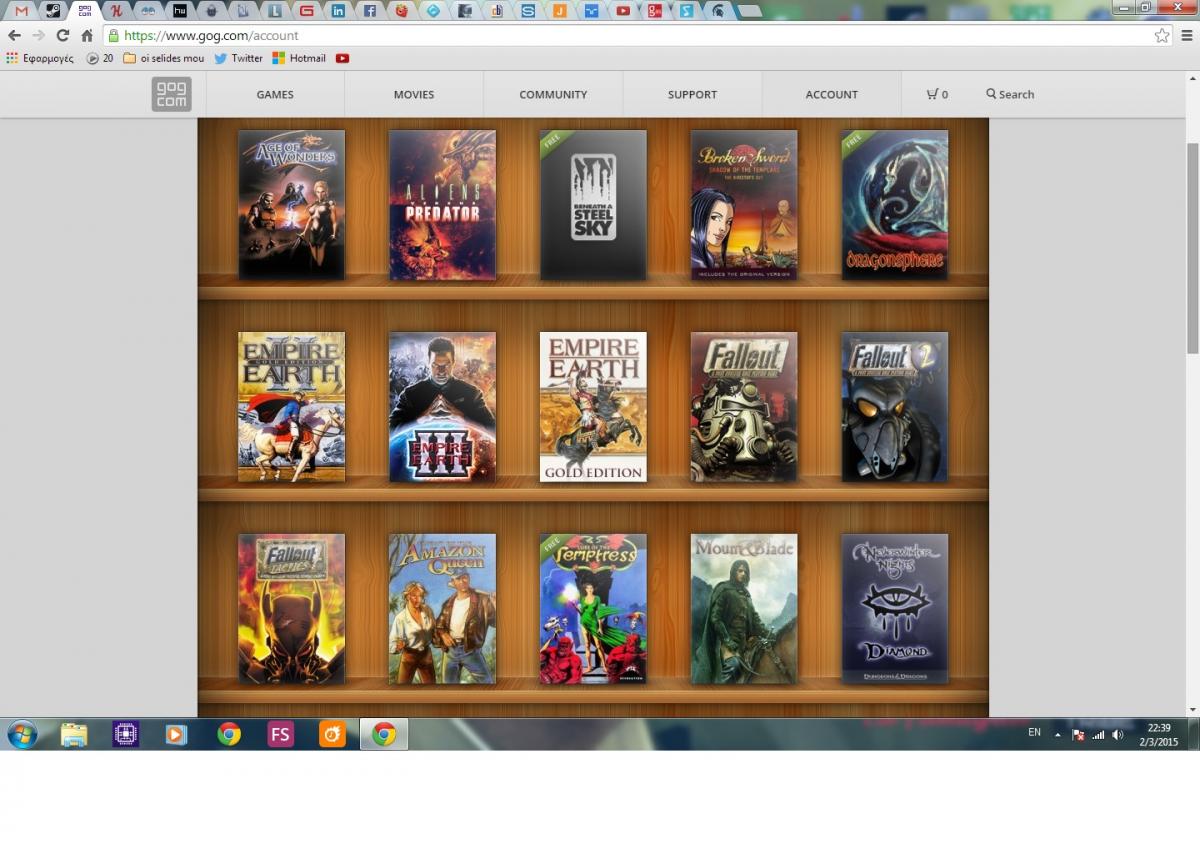The width and height of the screenshot is (1200, 854).
Task: Select the Aliens versus Predator cover
Action: pyautogui.click(x=442, y=205)
